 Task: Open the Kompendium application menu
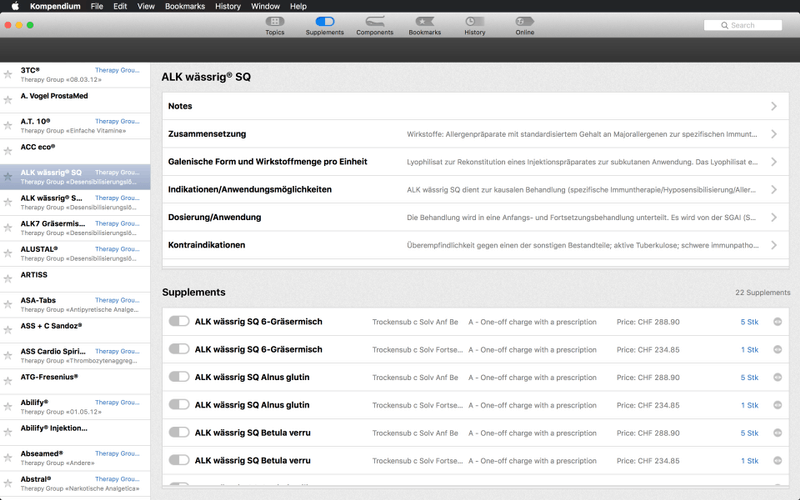(55, 6)
